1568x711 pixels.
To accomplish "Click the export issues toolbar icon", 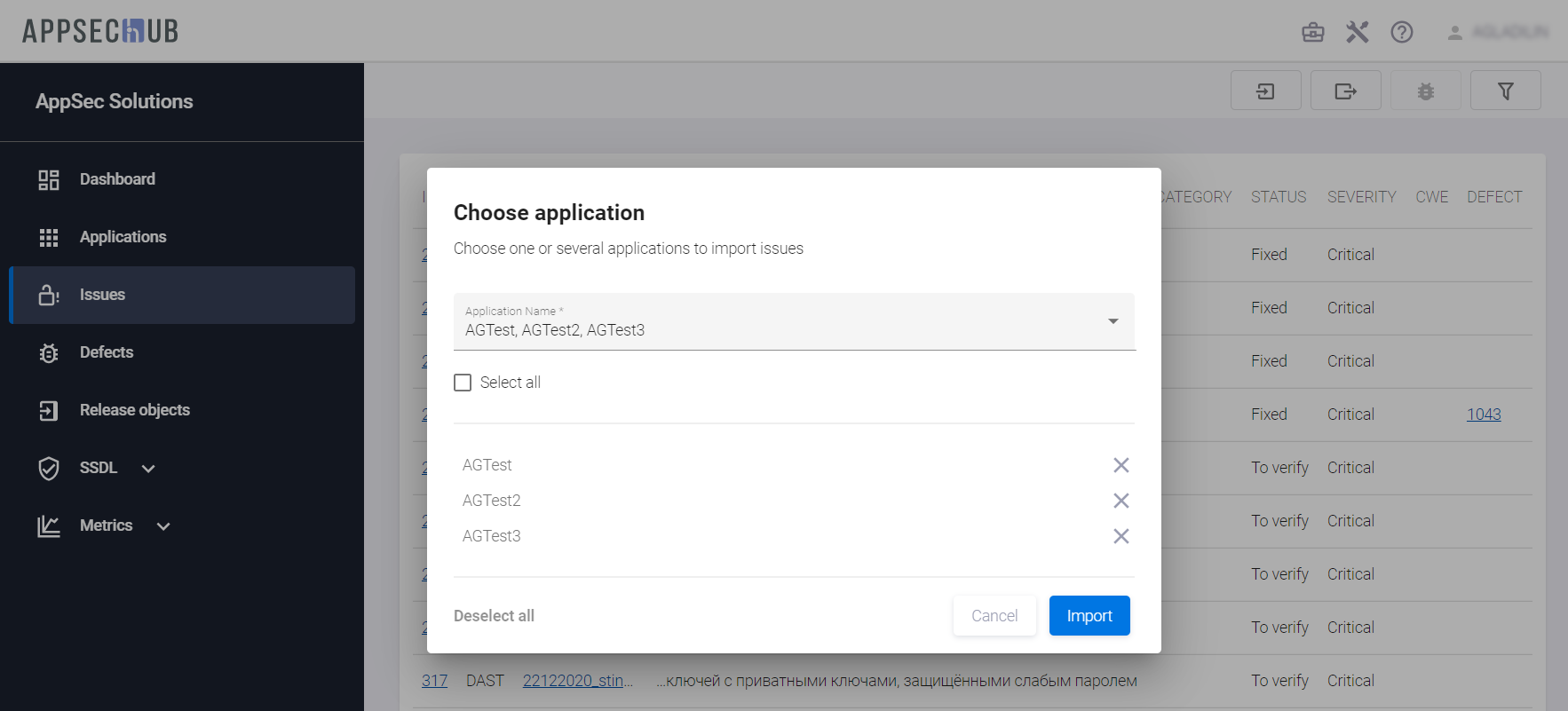I will [x=1345, y=91].
